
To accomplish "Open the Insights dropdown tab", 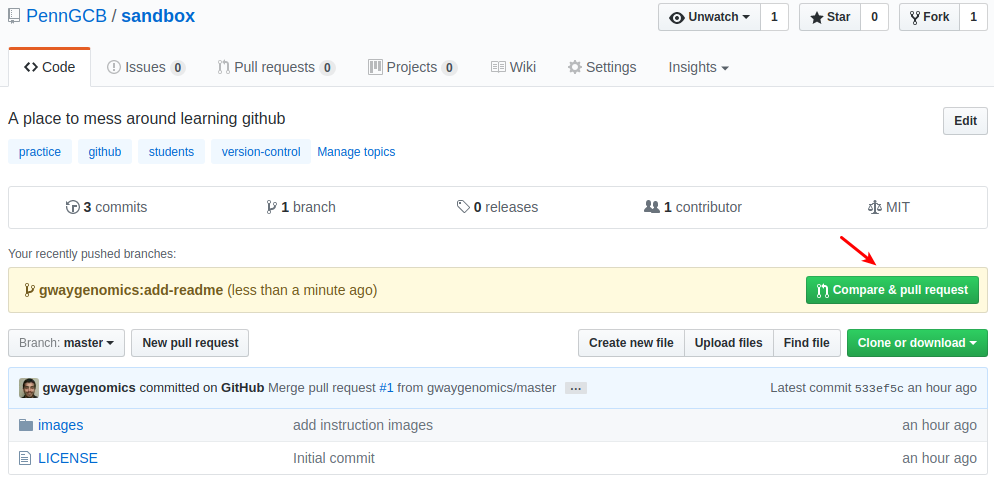I will (698, 67).
